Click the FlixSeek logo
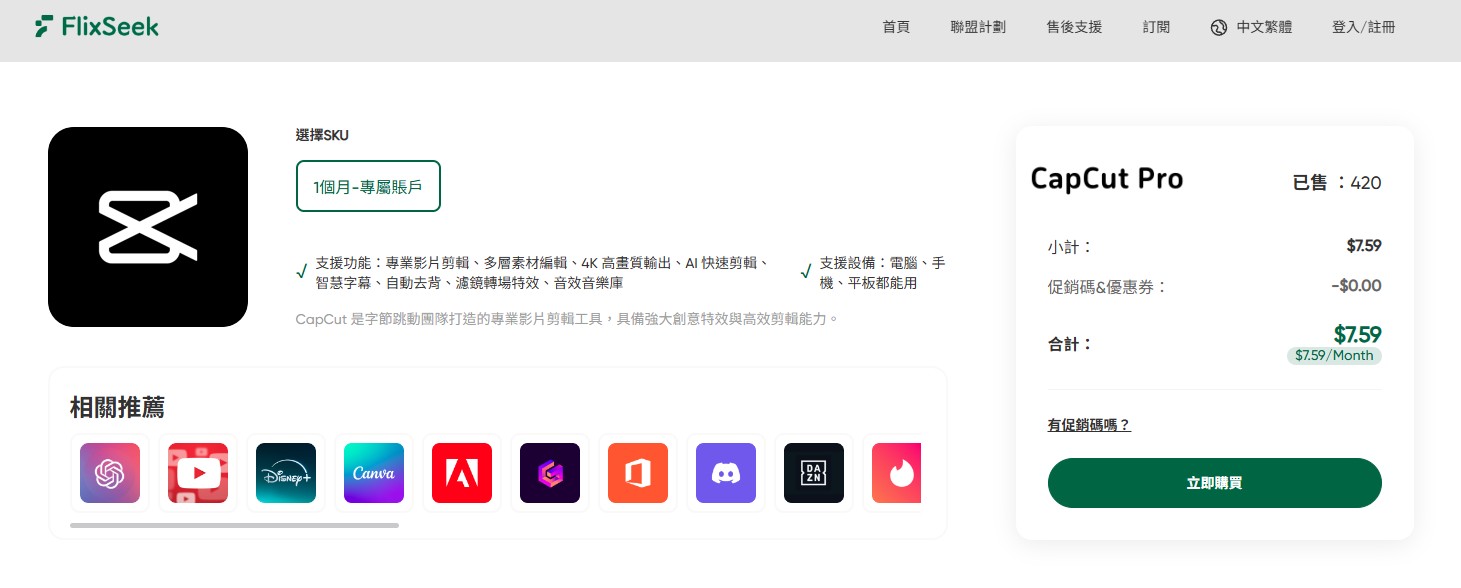Image resolution: width=1461 pixels, height=588 pixels. coord(96,27)
